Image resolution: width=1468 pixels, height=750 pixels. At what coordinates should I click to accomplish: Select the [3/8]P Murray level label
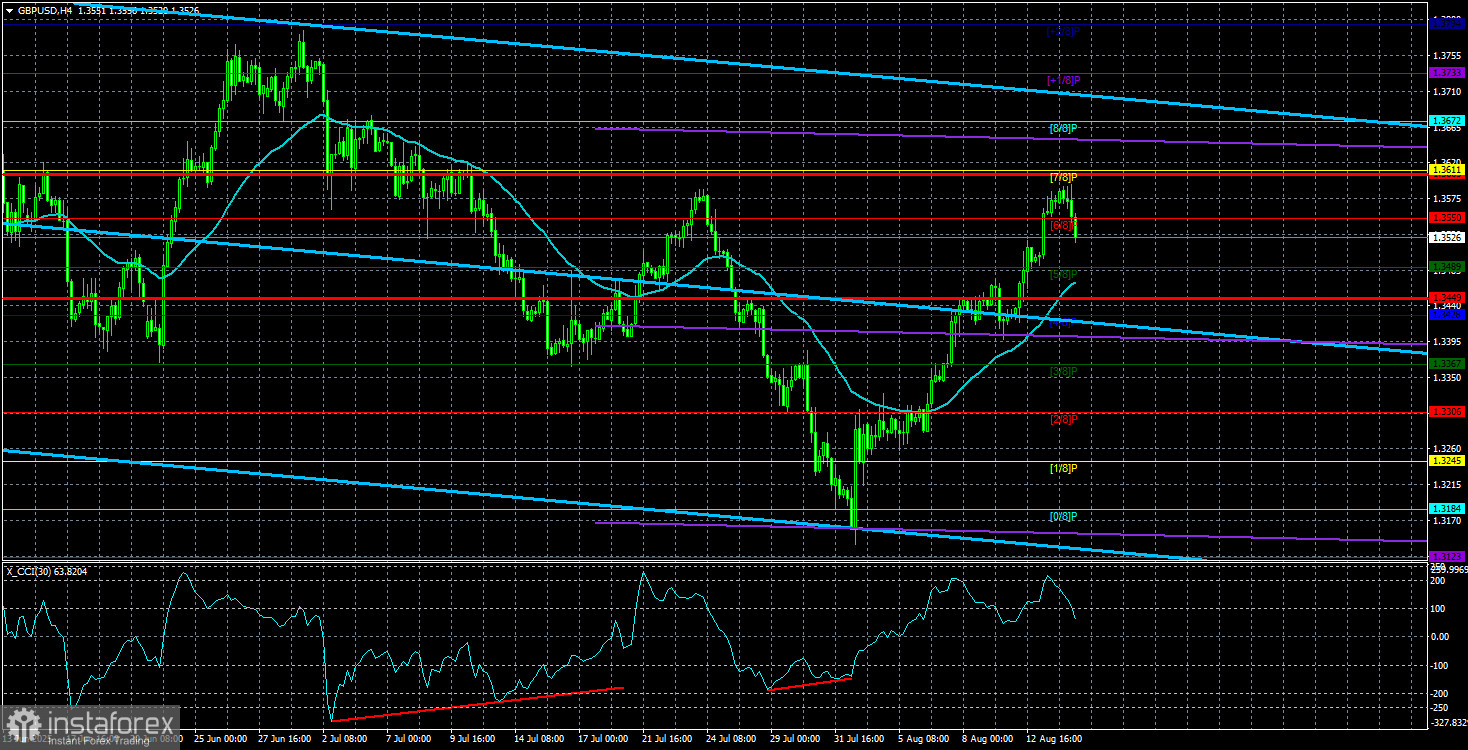[x=1063, y=372]
